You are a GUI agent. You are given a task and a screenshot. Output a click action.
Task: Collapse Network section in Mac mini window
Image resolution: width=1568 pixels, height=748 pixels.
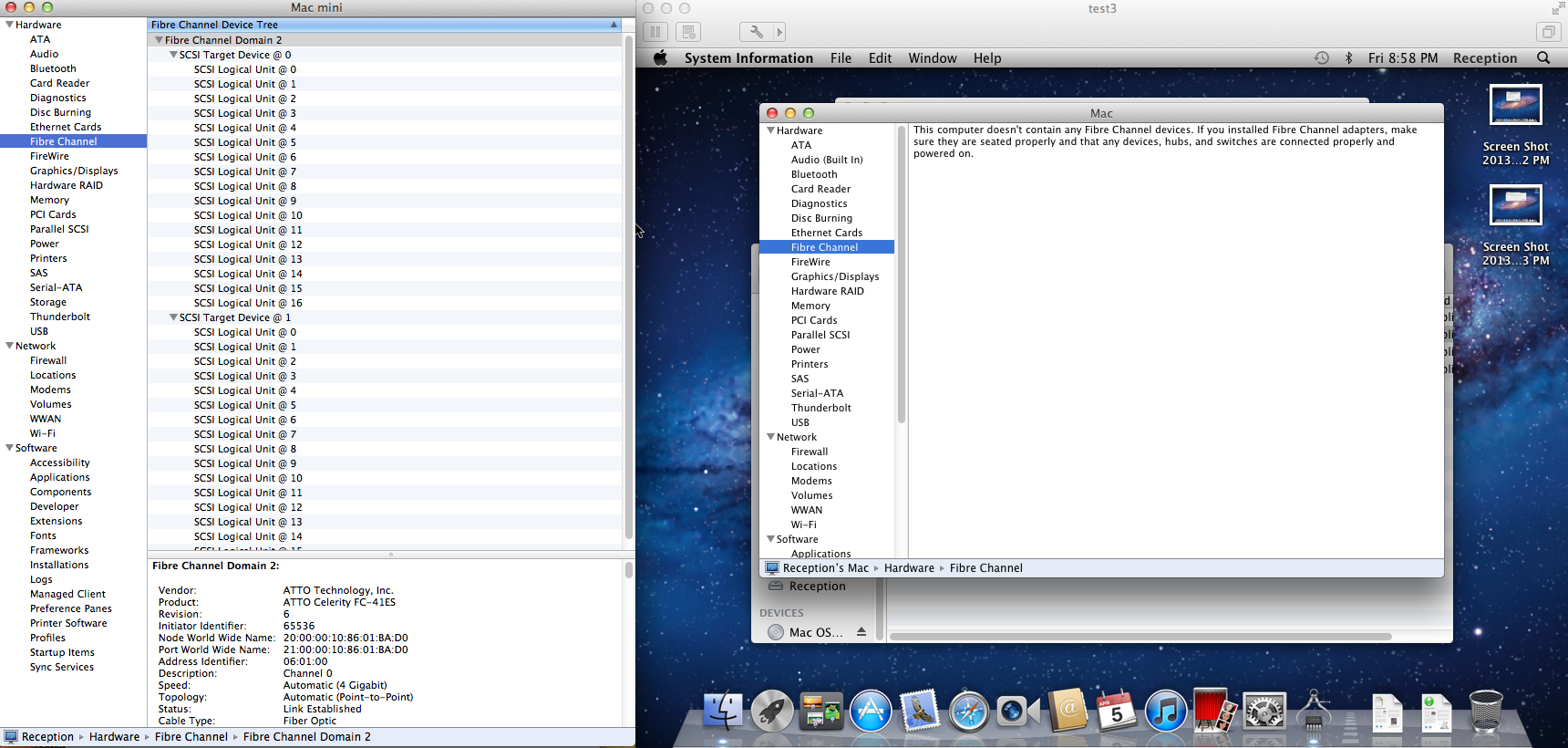9,346
